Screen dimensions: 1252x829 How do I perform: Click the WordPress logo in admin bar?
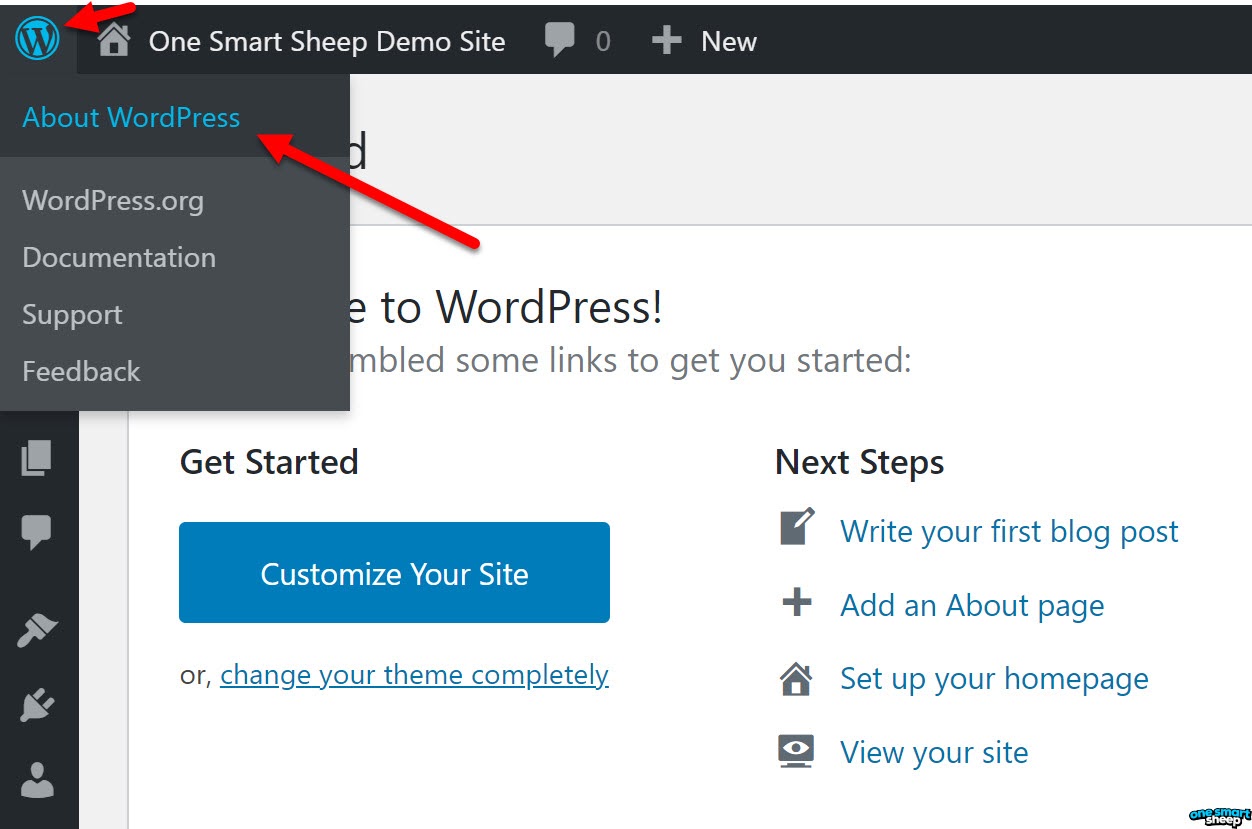(38, 40)
